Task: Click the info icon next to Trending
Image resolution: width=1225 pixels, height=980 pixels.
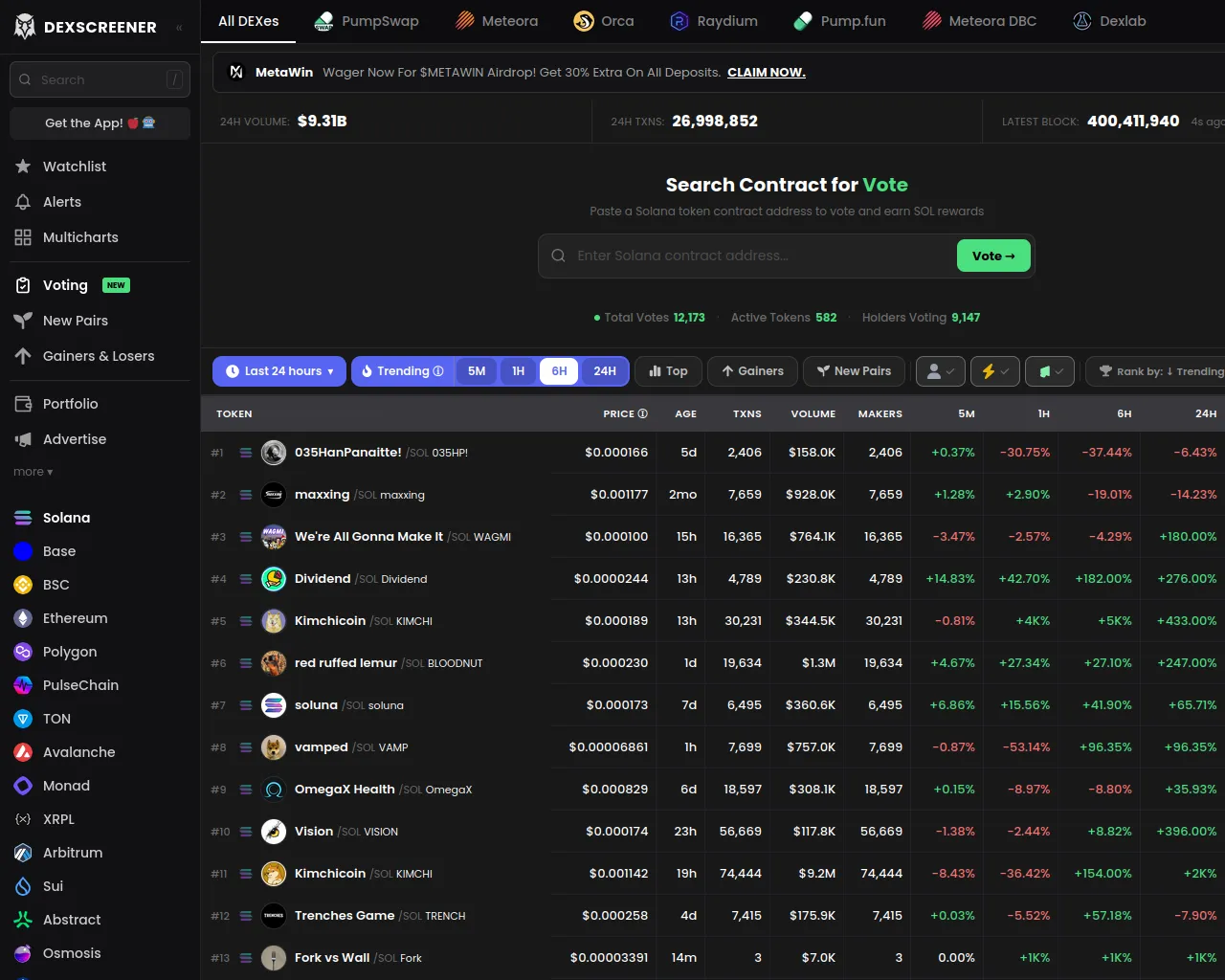Action: [438, 371]
